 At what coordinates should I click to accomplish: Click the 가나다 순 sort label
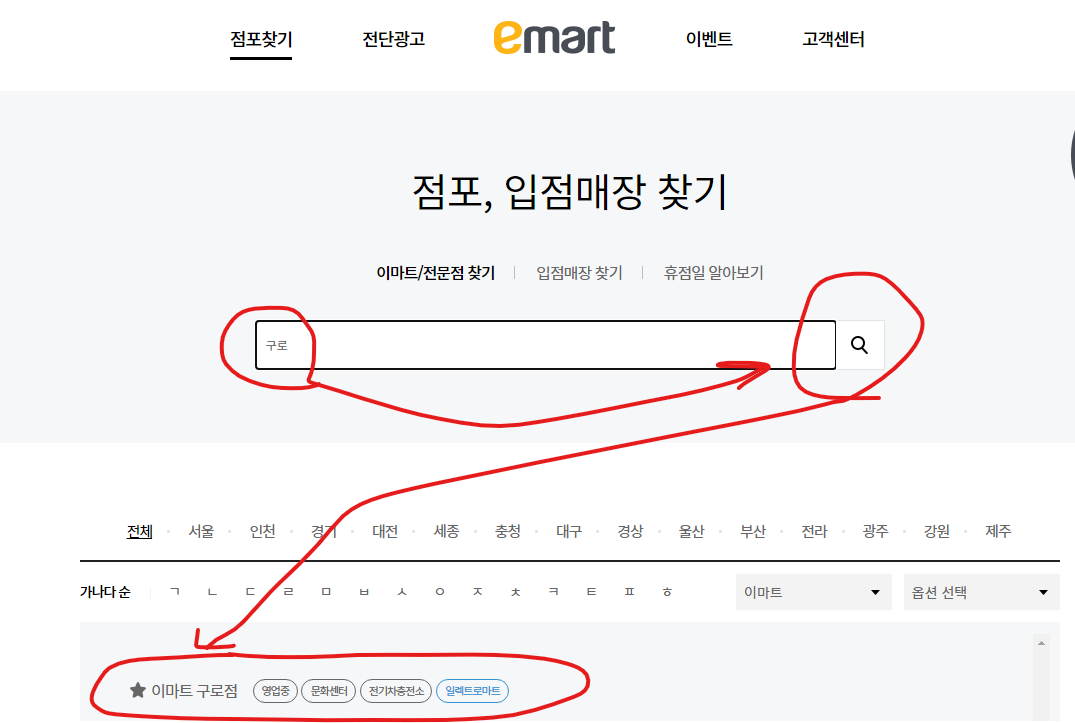(x=105, y=591)
